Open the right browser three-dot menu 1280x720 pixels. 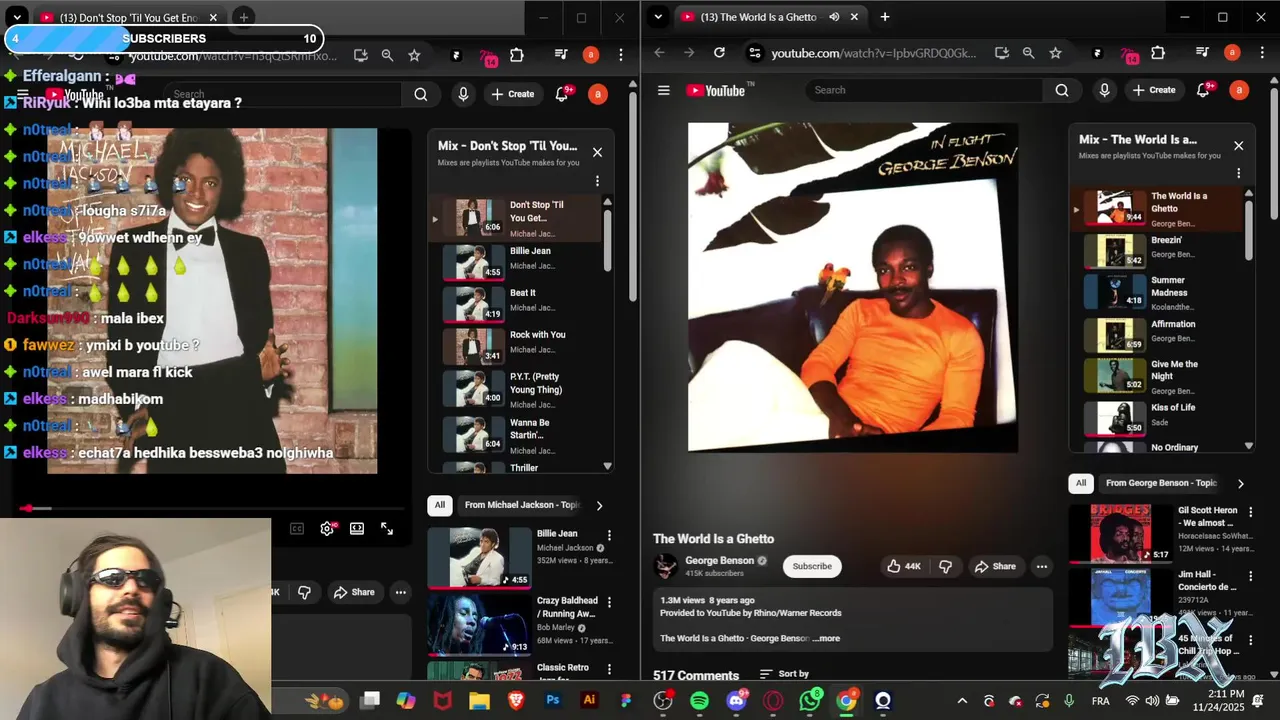point(1262,53)
